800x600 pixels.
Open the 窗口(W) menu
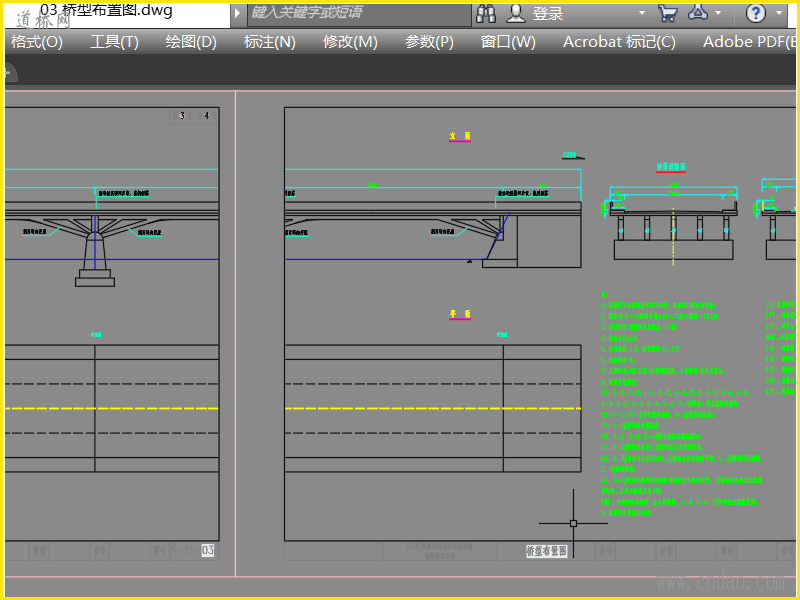(508, 42)
